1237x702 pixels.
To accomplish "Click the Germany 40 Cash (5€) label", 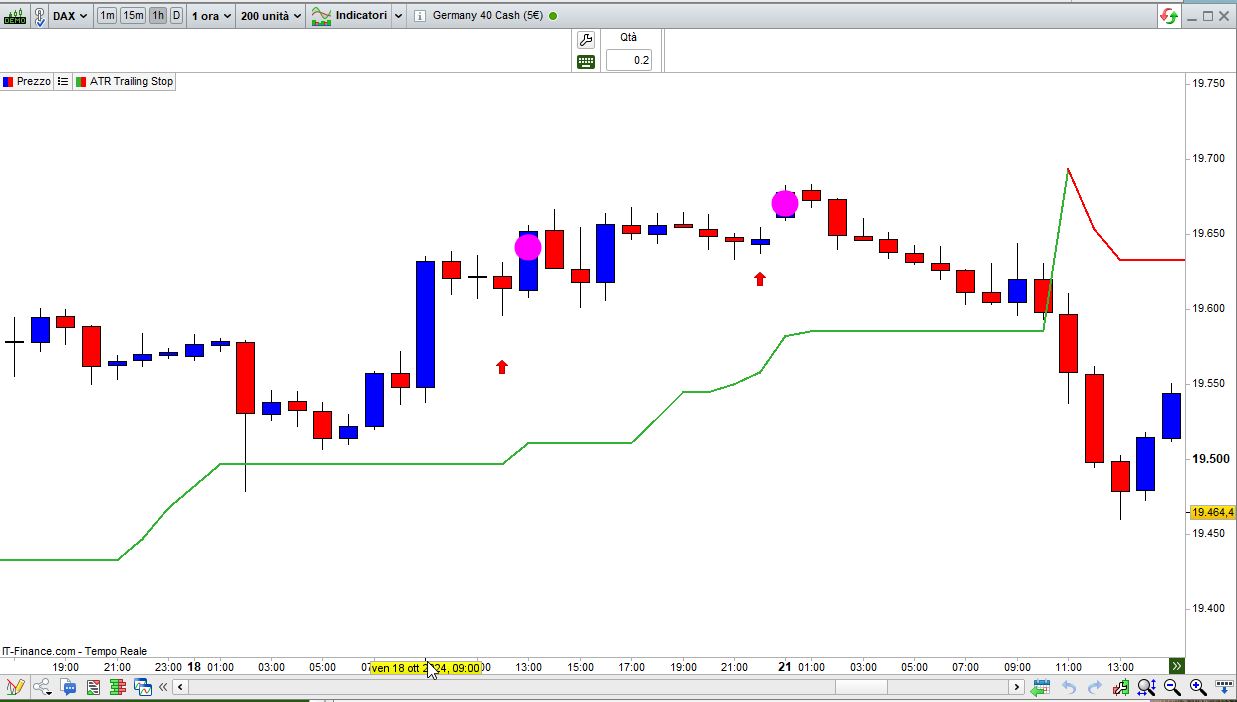I will tap(489, 16).
